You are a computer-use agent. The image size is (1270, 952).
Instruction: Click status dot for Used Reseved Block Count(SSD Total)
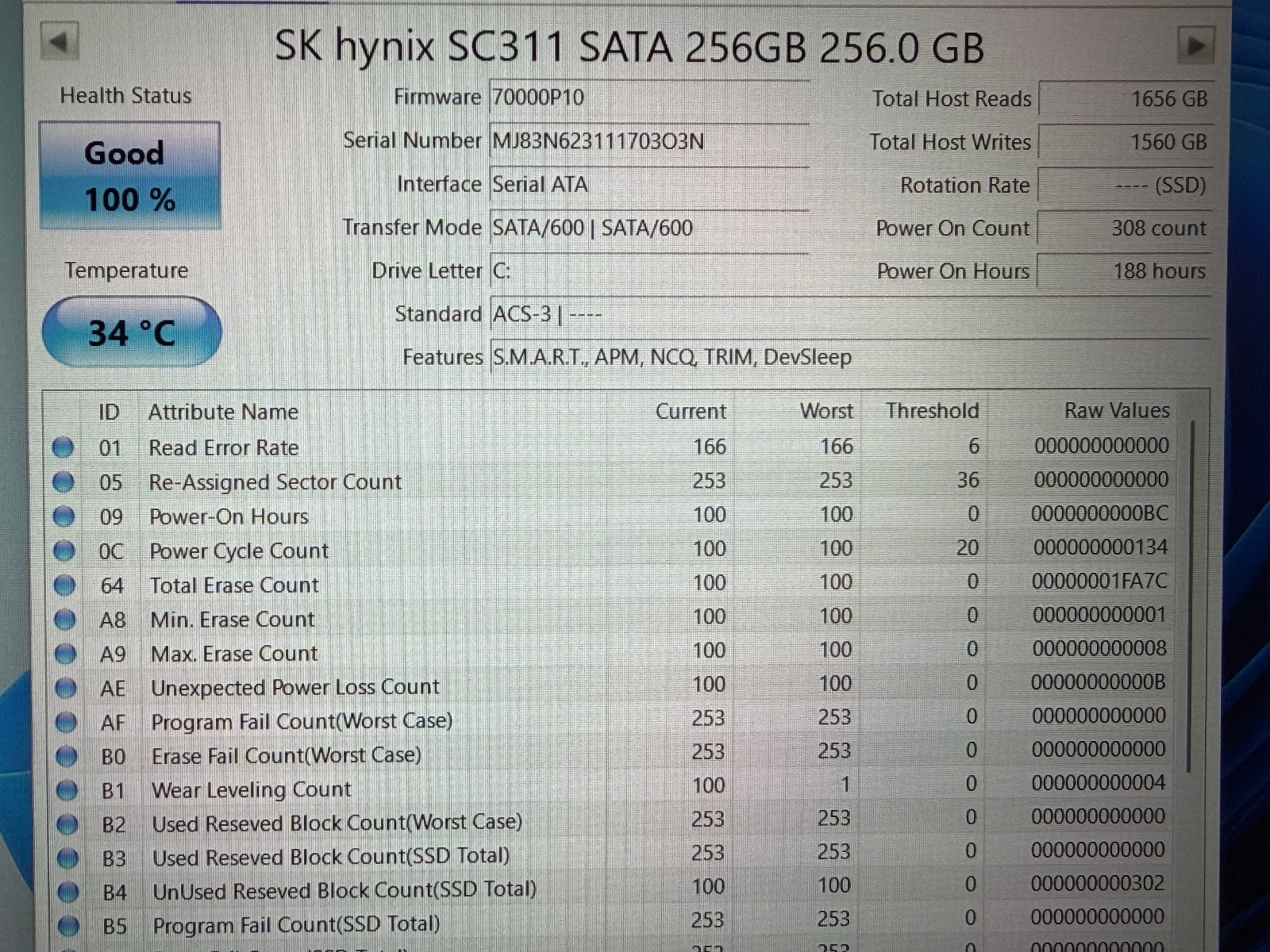[x=68, y=858]
